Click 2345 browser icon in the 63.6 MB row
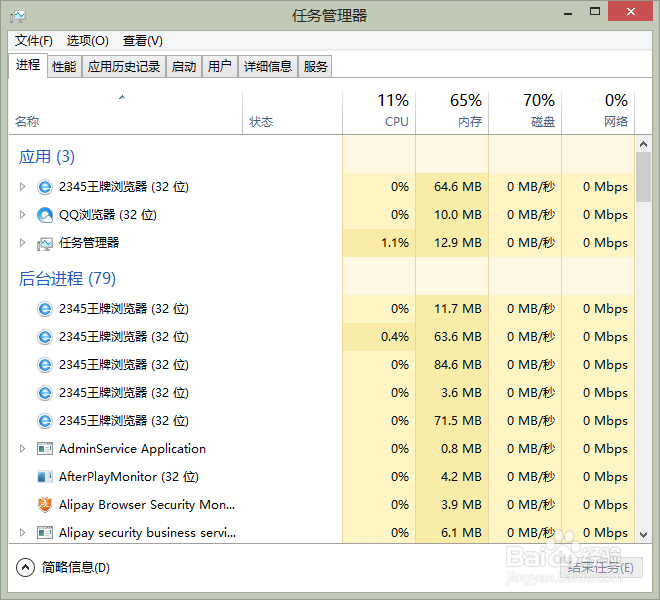The width and height of the screenshot is (660, 600). [x=45, y=337]
